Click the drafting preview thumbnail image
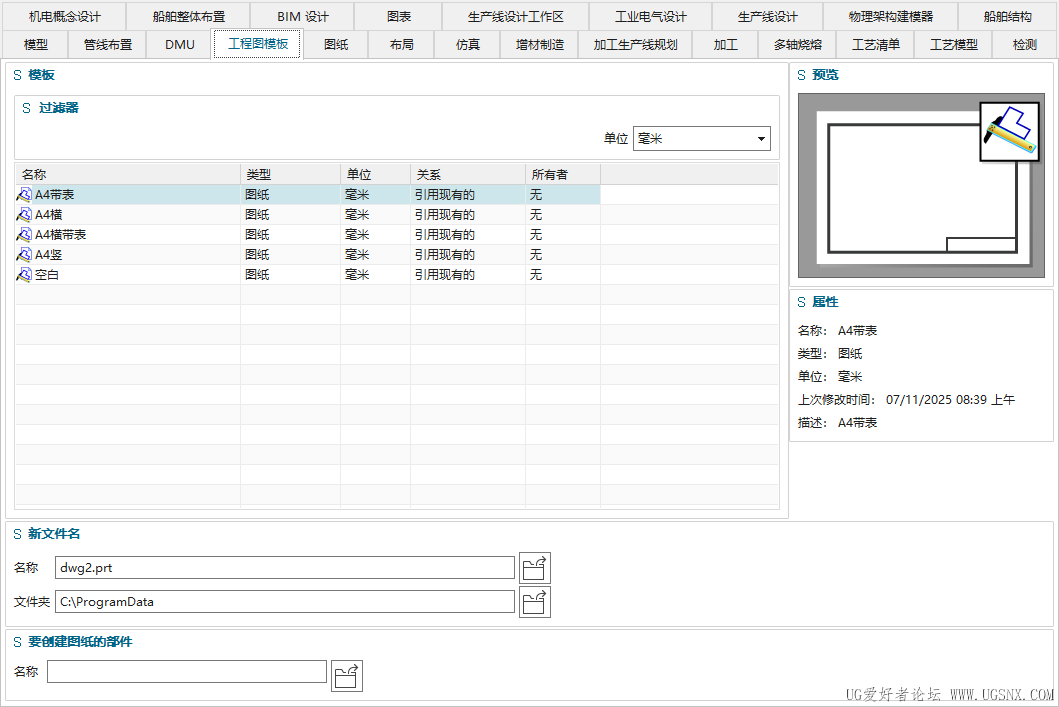Viewport: 1059px width, 707px height. pos(921,186)
